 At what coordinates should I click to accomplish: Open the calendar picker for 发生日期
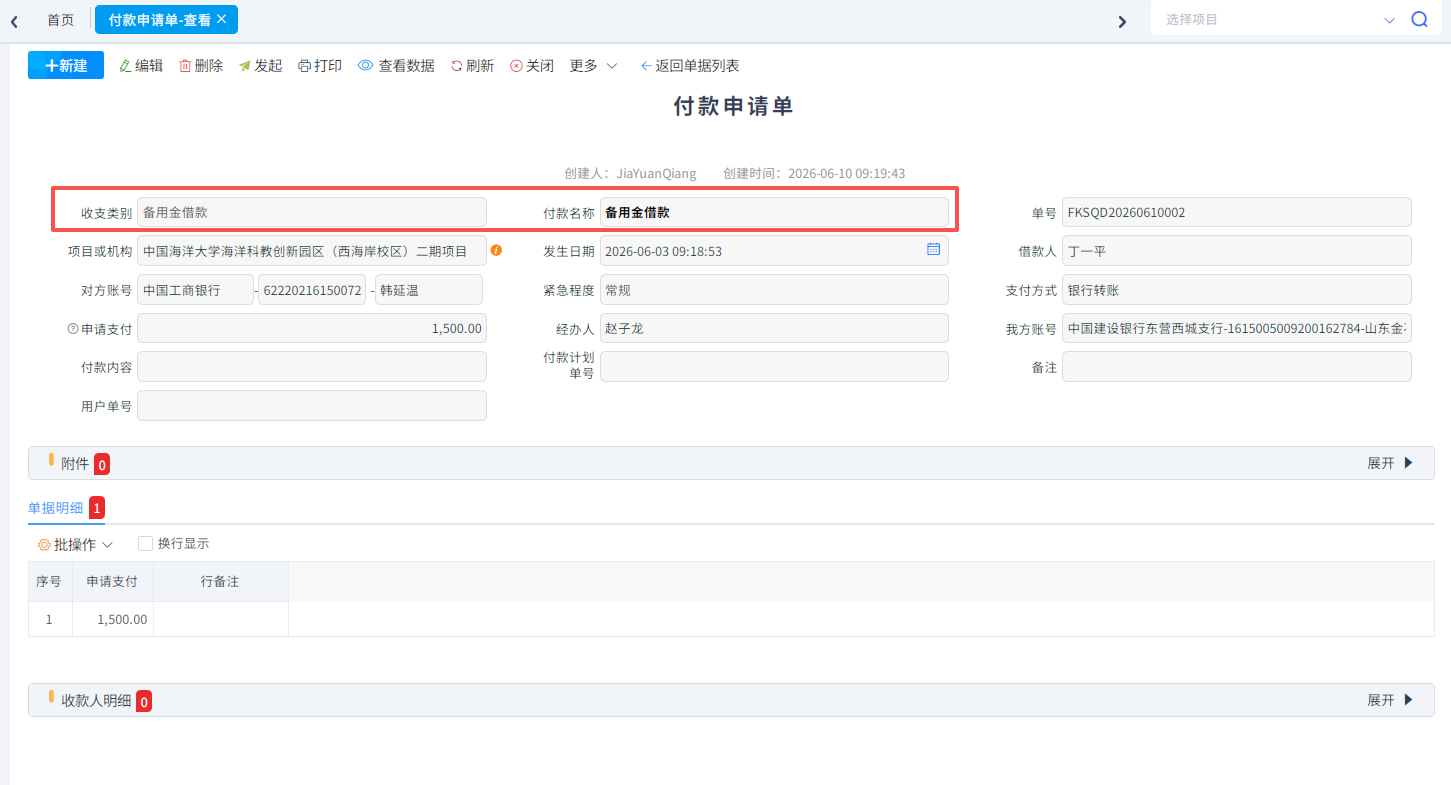pos(933,249)
